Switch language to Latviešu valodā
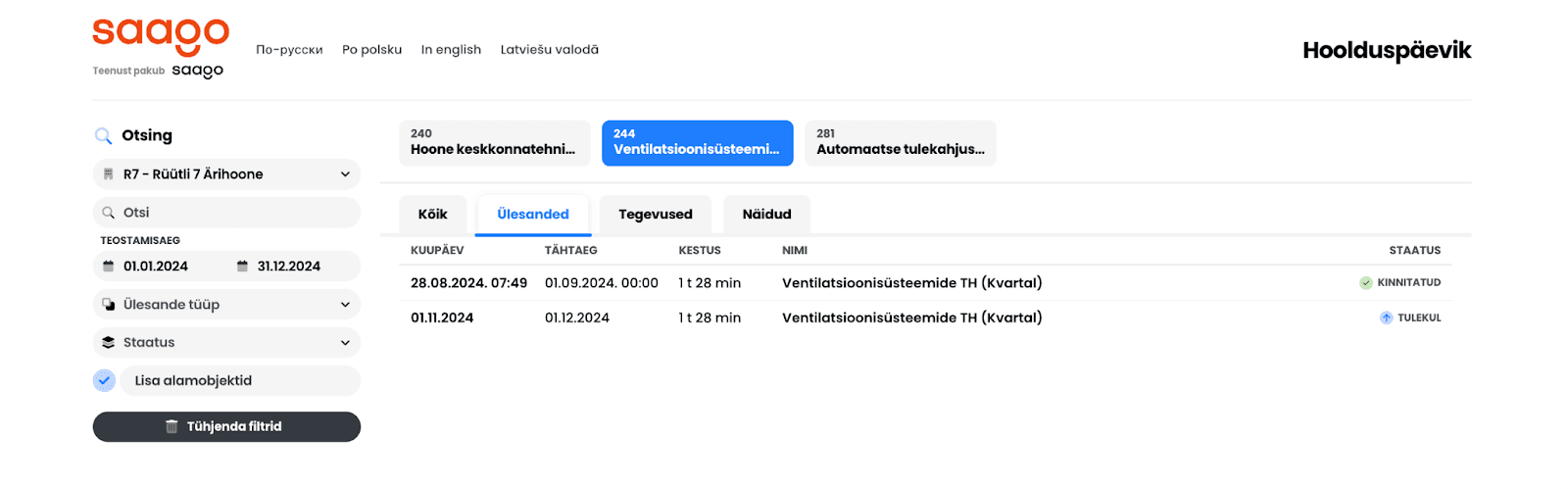The image size is (1568, 489). tap(550, 50)
